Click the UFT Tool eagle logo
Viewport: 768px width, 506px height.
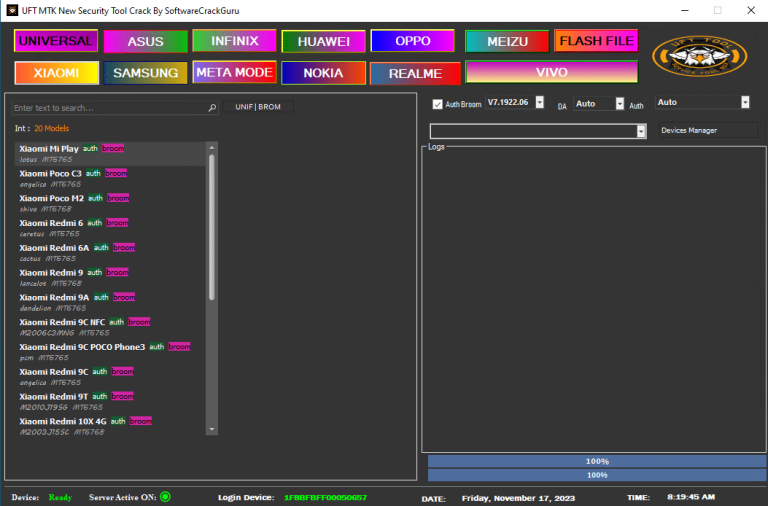point(699,56)
